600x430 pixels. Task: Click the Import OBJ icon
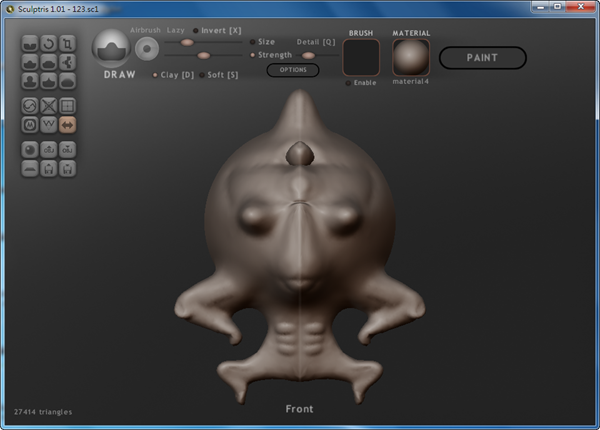49,150
